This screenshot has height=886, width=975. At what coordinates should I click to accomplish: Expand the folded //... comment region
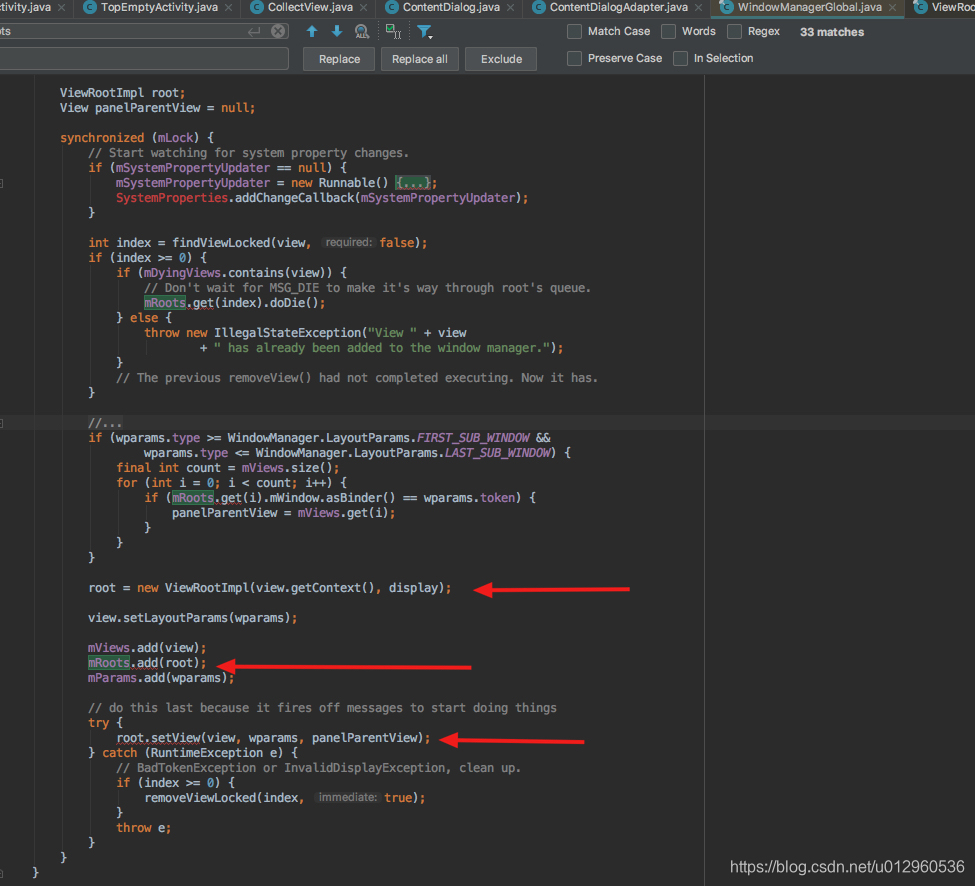(105, 423)
